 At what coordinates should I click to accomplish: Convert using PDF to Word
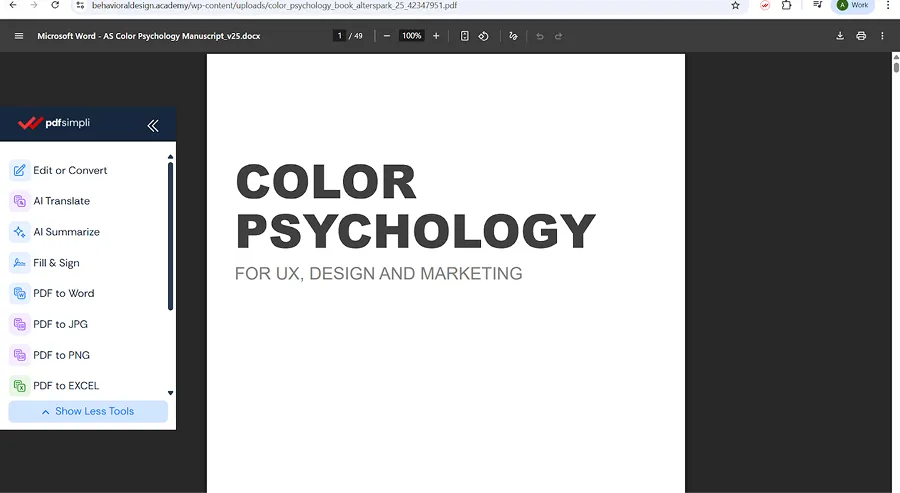point(63,293)
